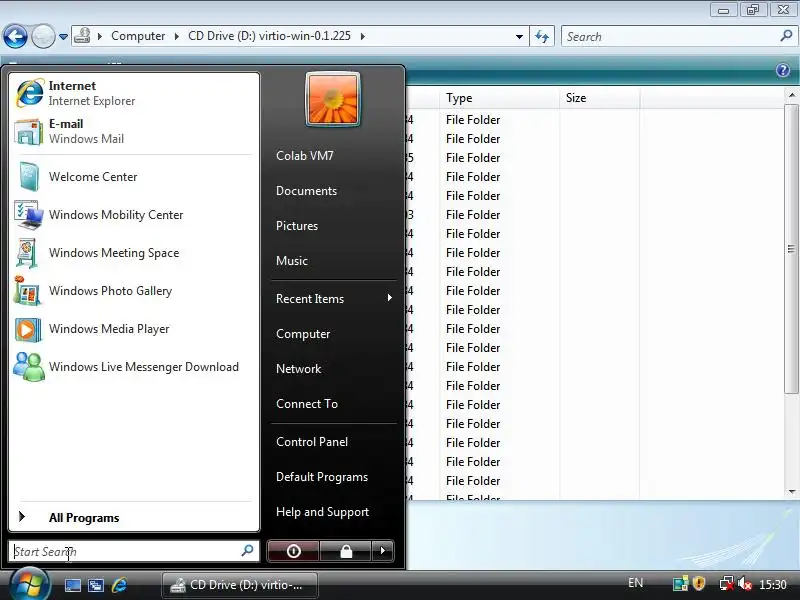Click the 15:30 taskbar clock

click(x=772, y=584)
